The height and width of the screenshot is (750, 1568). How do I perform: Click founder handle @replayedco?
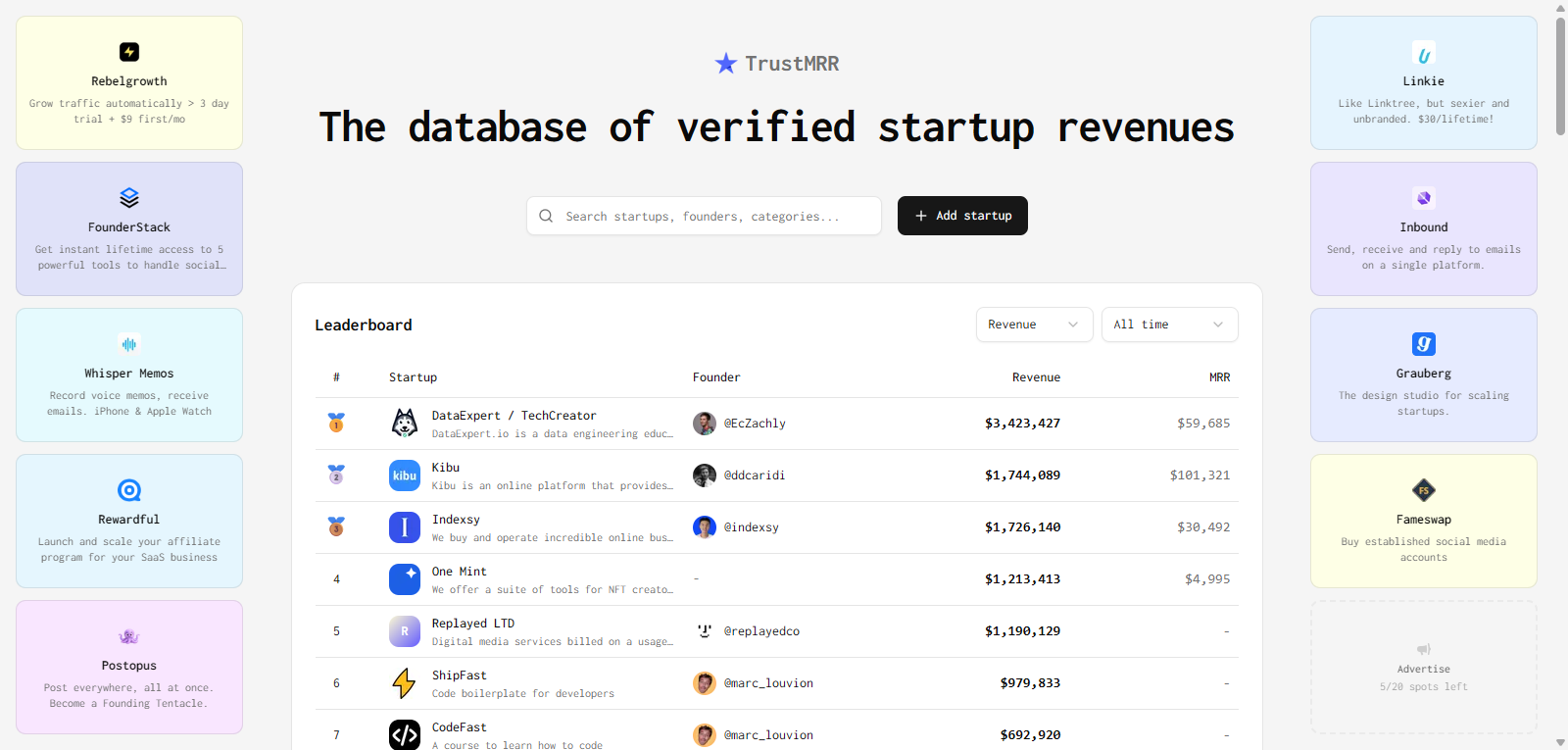[x=761, y=631]
